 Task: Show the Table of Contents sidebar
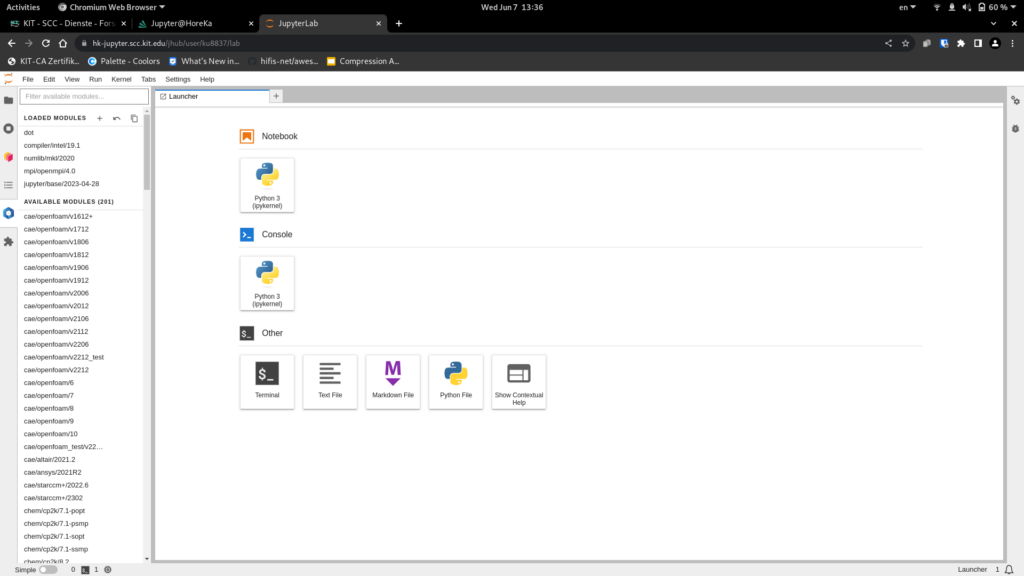(x=9, y=185)
